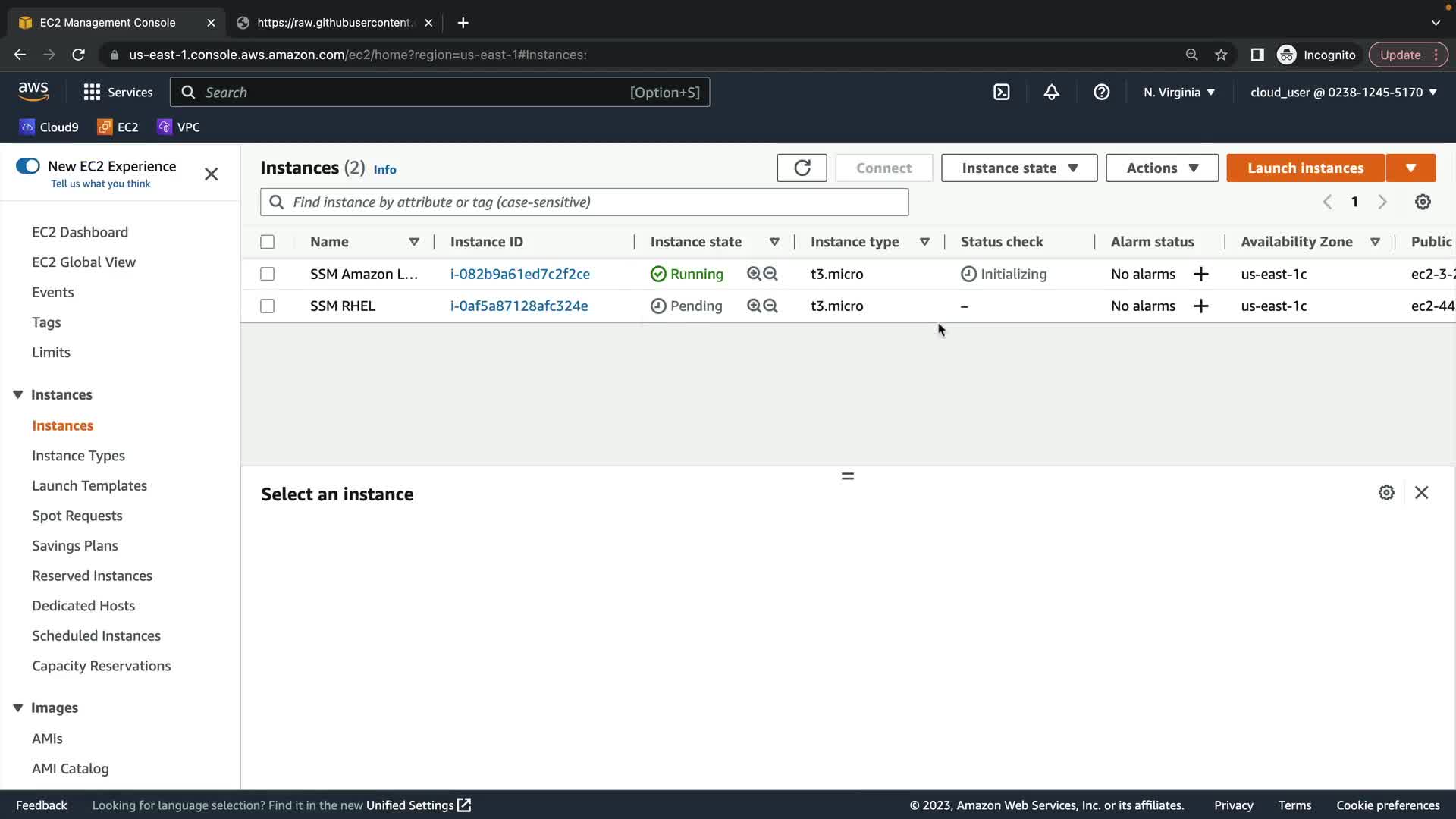Refresh the instances list
This screenshot has width=1456, height=819.
(x=802, y=168)
